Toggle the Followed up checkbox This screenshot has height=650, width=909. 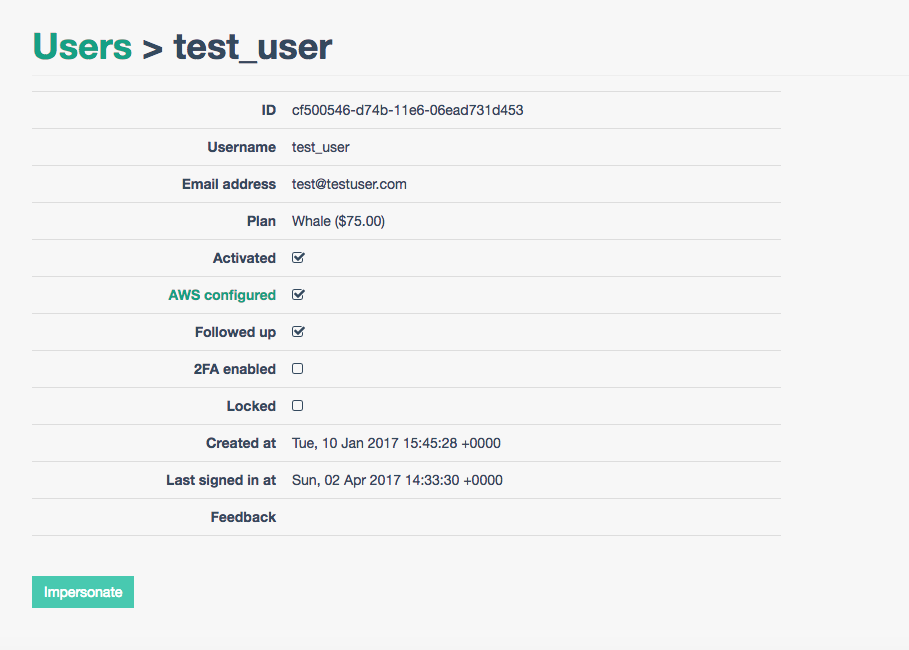pos(298,332)
